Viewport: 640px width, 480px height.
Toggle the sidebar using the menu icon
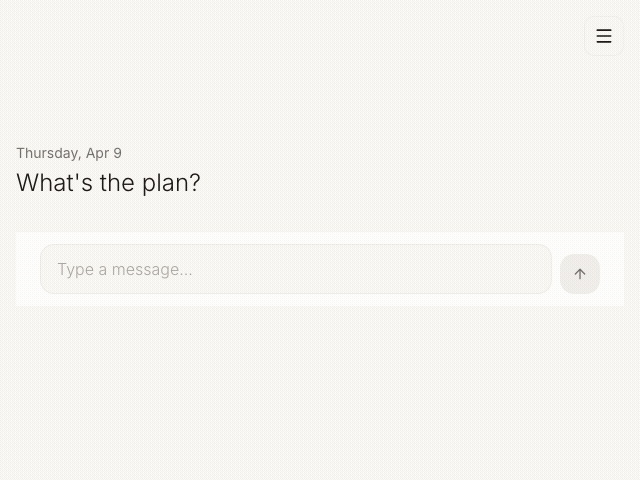604,36
